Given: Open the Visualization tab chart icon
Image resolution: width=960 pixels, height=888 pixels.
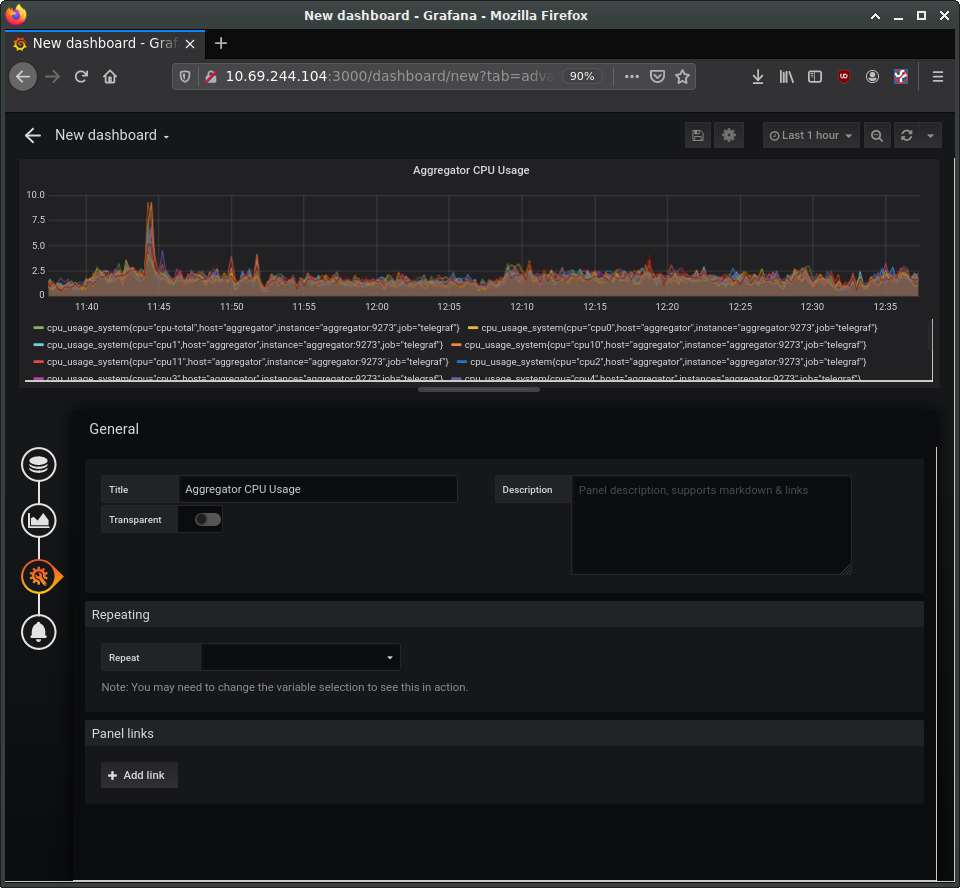Looking at the screenshot, I should click(39, 521).
